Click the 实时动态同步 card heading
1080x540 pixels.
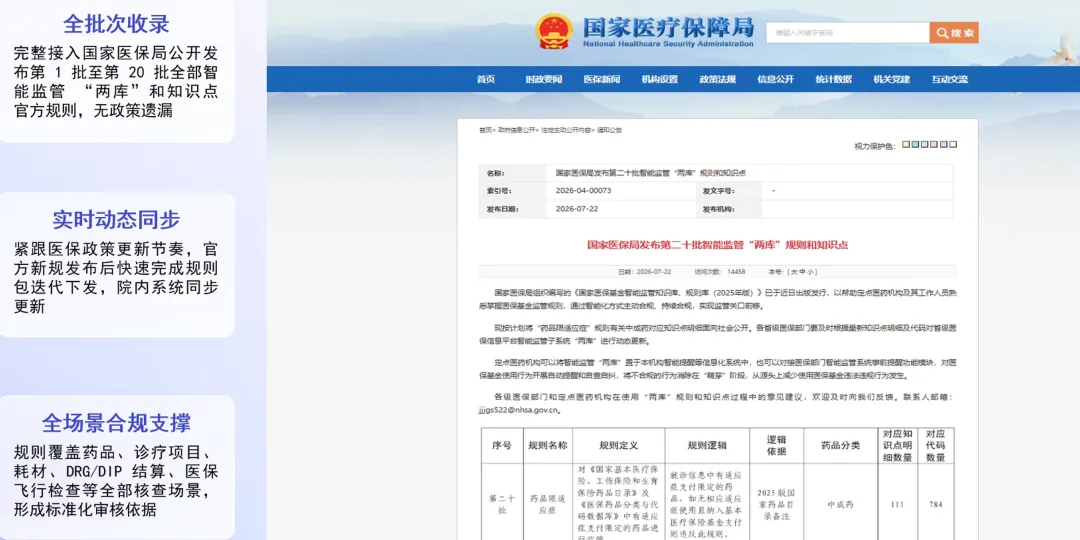click(x=116, y=220)
